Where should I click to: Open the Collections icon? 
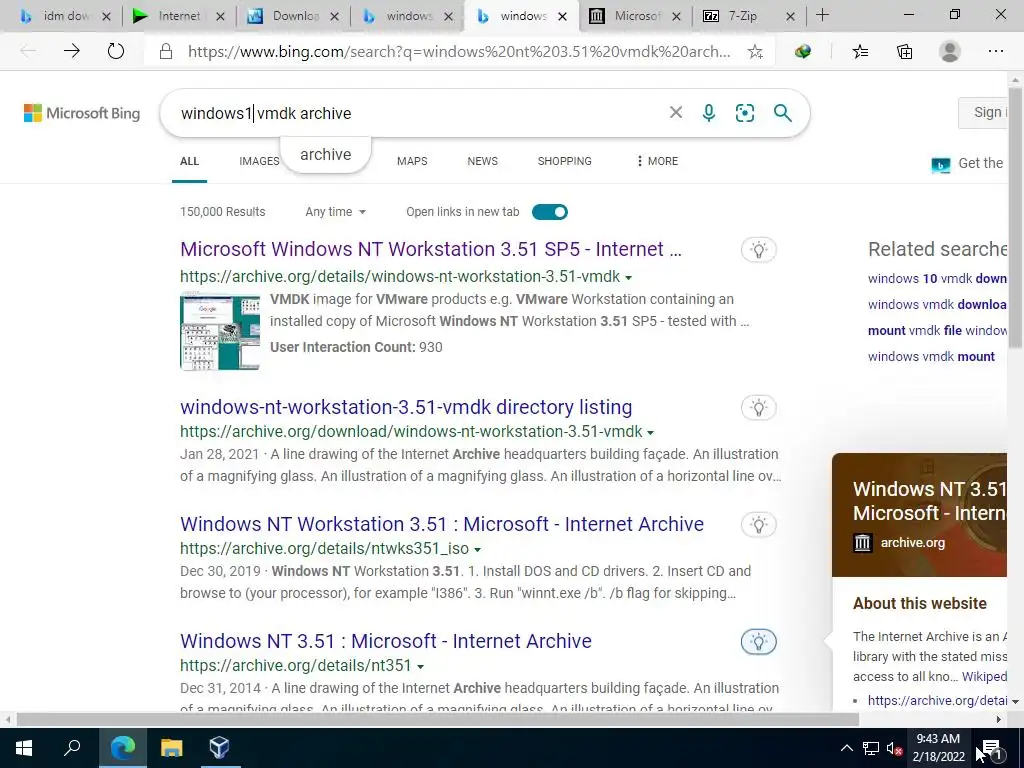pyautogui.click(x=904, y=52)
